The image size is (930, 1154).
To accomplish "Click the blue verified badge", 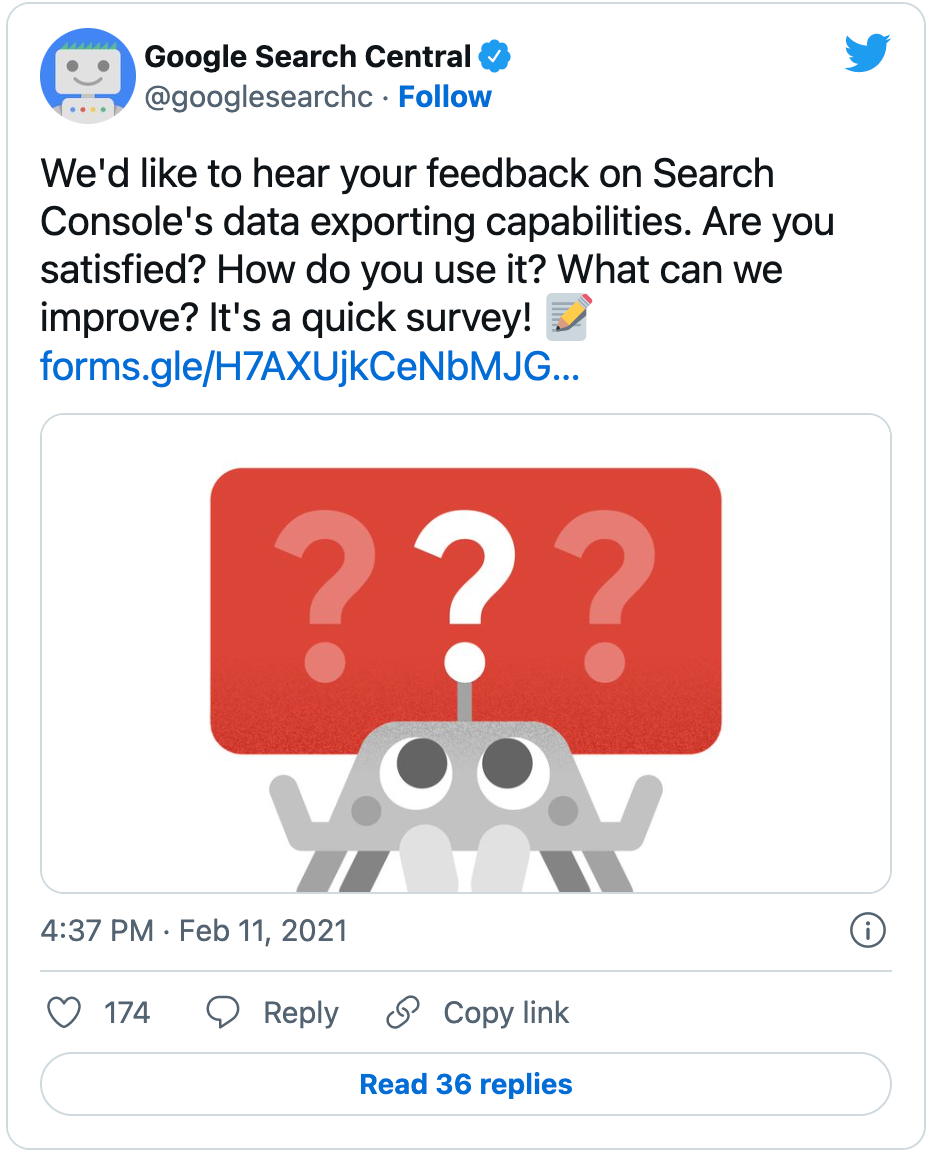I will pyautogui.click(x=495, y=57).
